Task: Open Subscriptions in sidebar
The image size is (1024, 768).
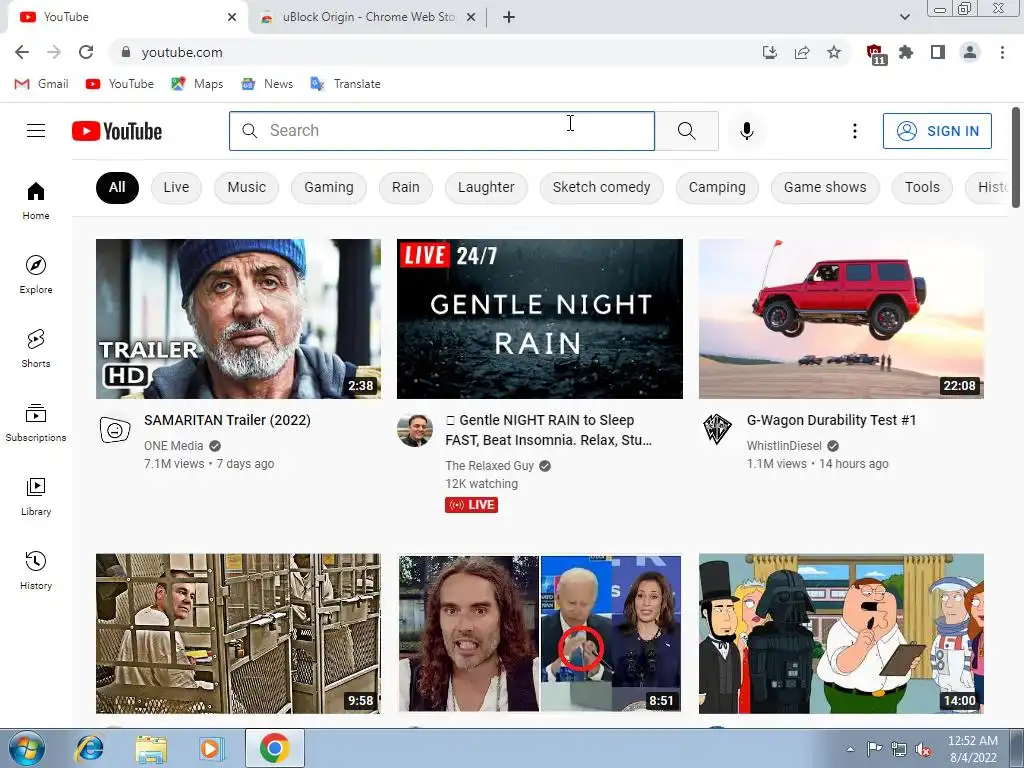Action: (x=36, y=423)
